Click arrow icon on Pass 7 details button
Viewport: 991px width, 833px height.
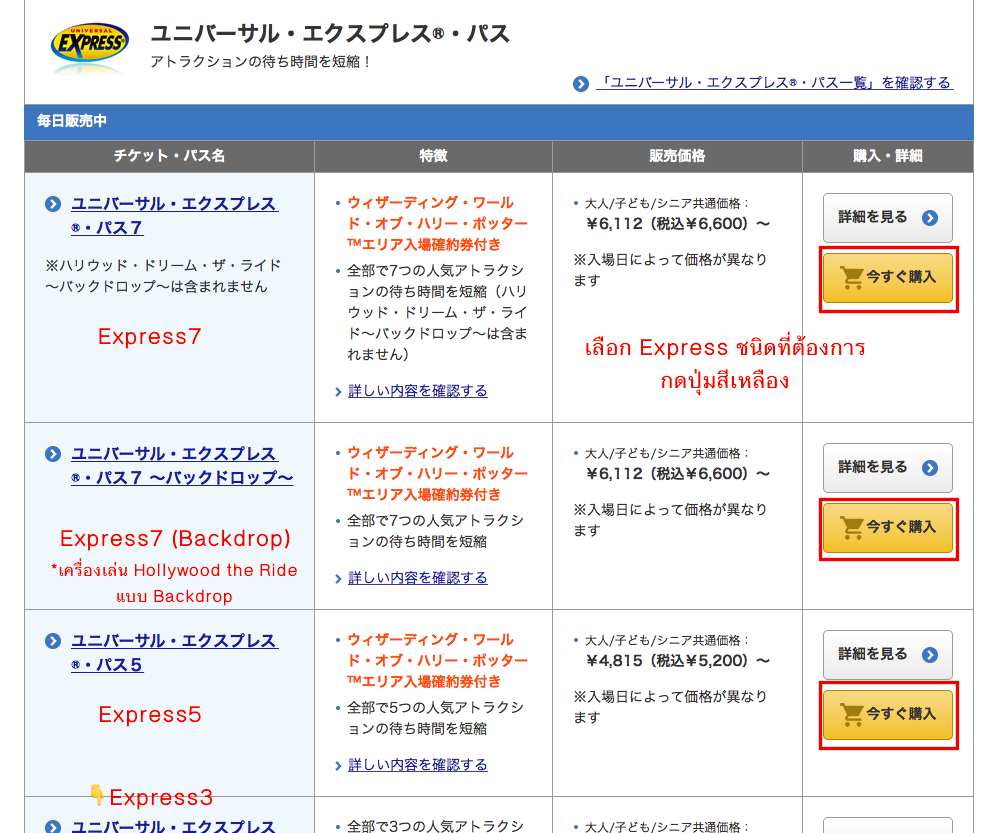point(930,218)
